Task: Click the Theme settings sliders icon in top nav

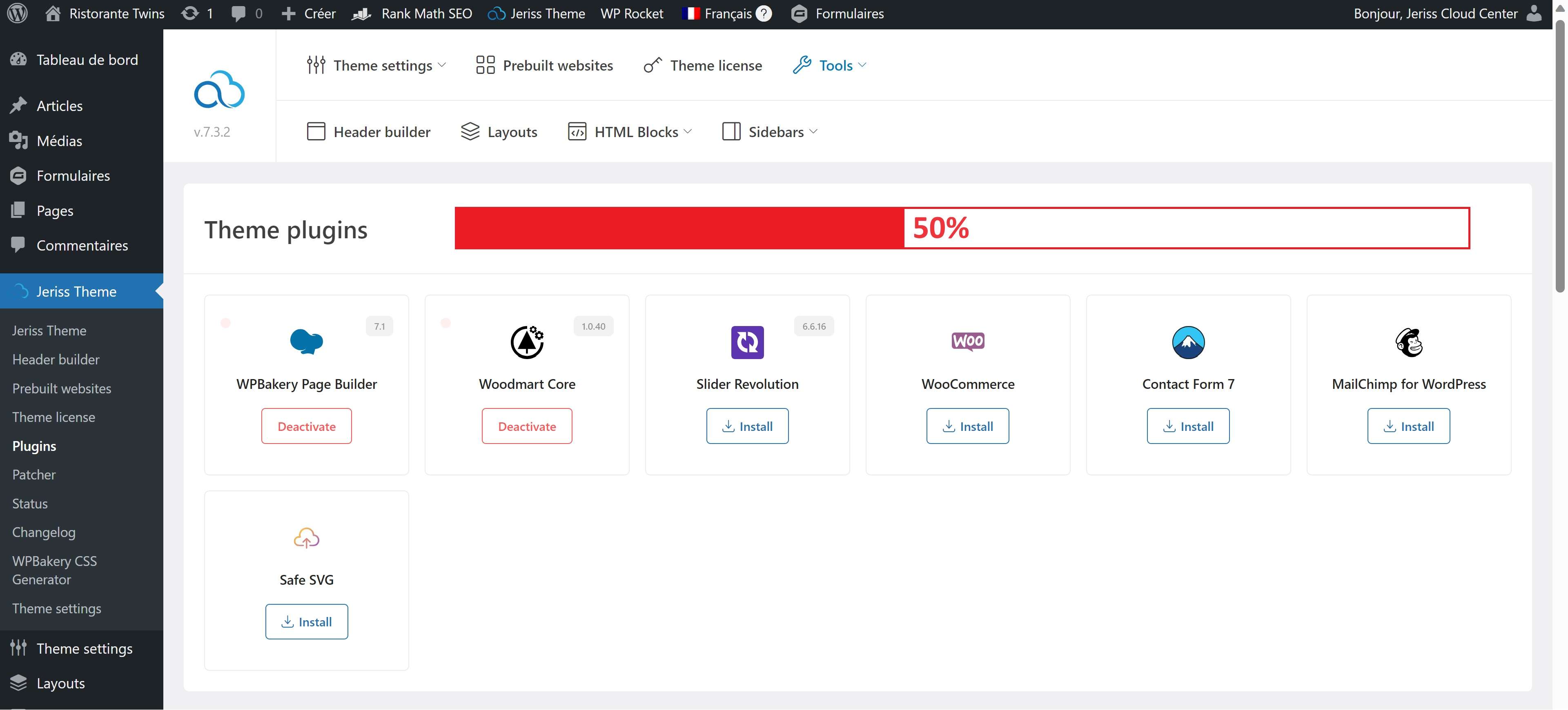Action: pos(316,65)
